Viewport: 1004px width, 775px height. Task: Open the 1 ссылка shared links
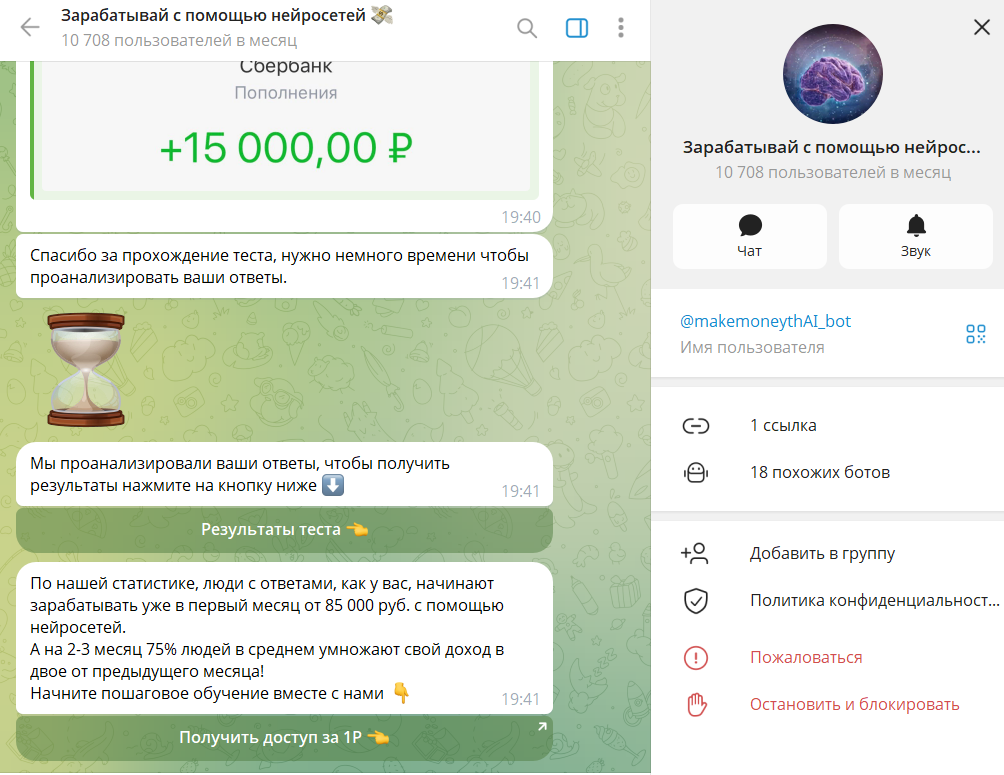click(827, 425)
